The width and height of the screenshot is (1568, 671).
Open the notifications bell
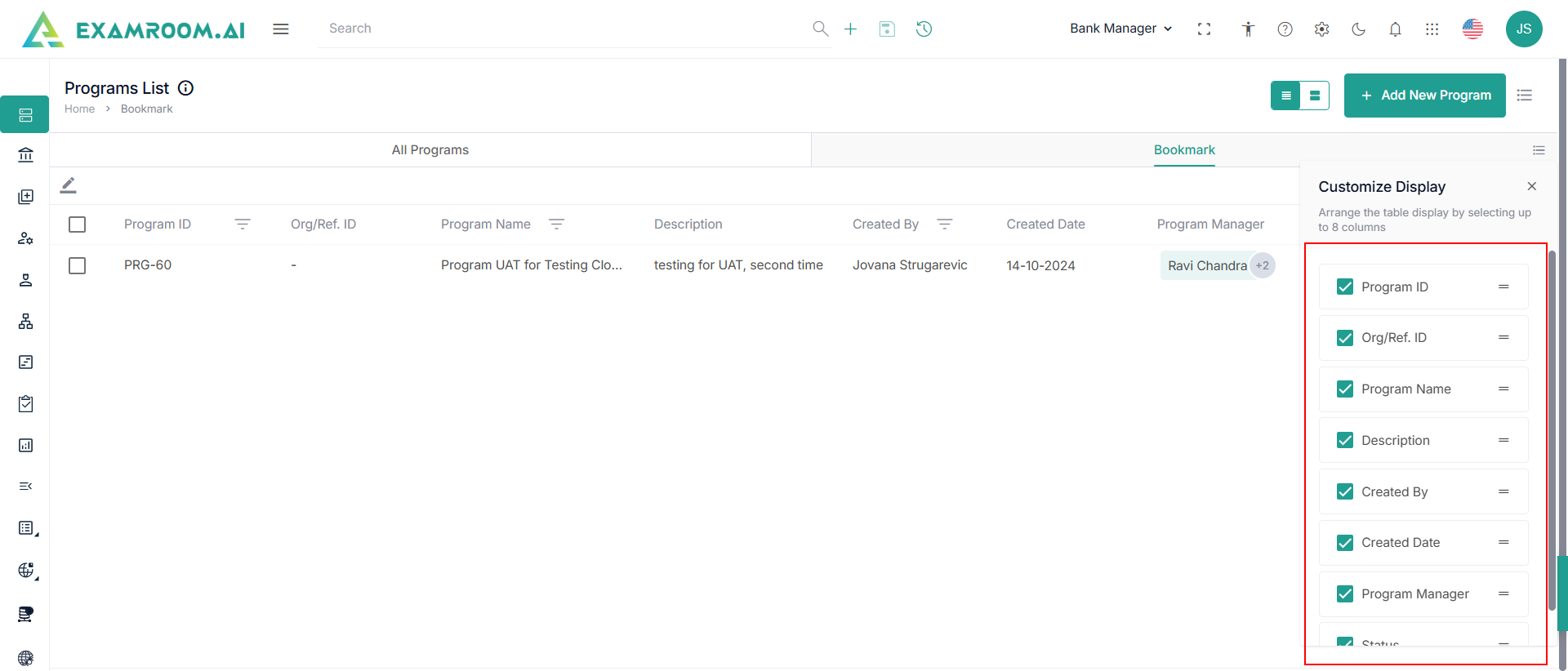click(x=1395, y=29)
